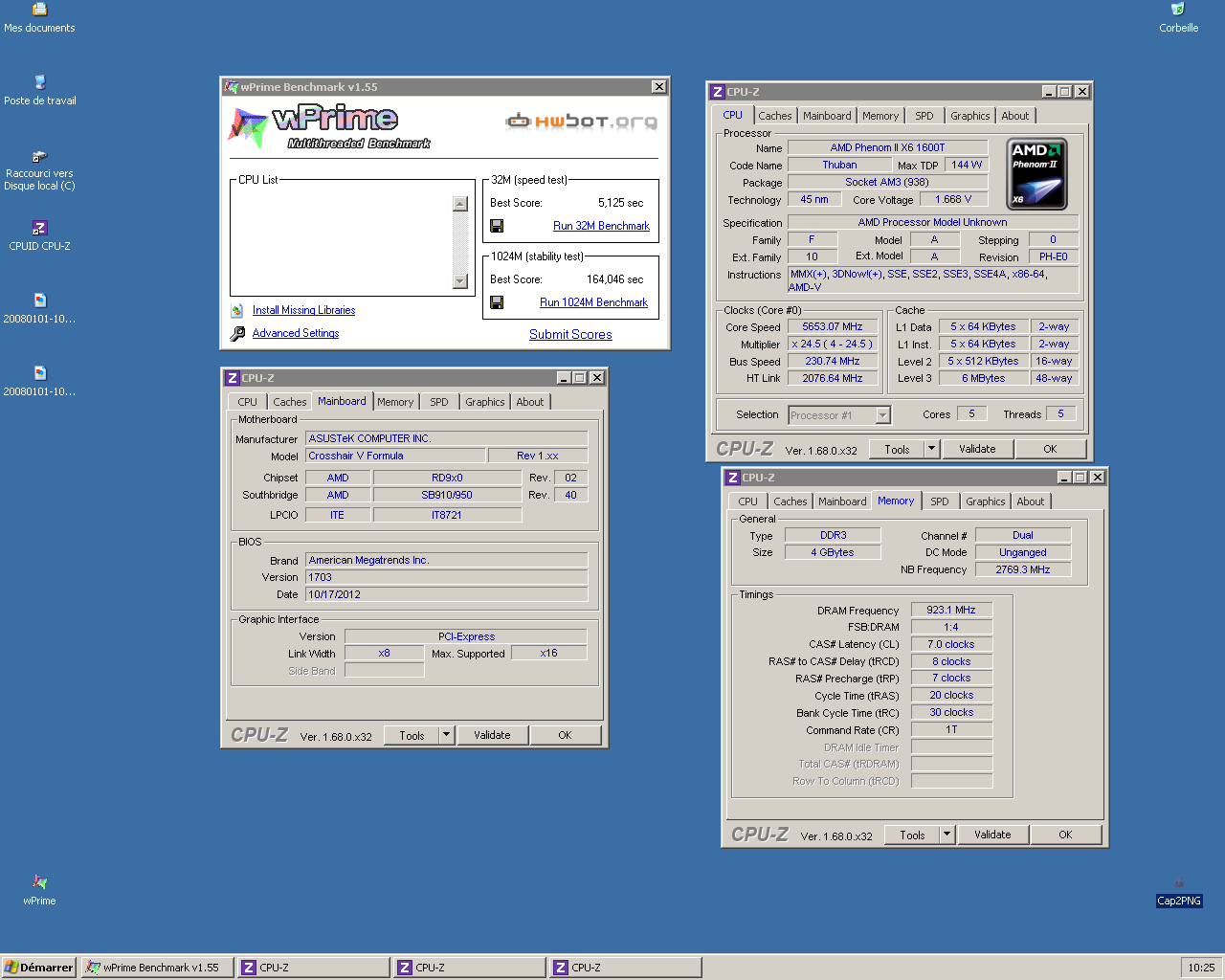Click OK in CPU-Z Mainboard window
This screenshot has width=1225, height=980.
pos(565,735)
